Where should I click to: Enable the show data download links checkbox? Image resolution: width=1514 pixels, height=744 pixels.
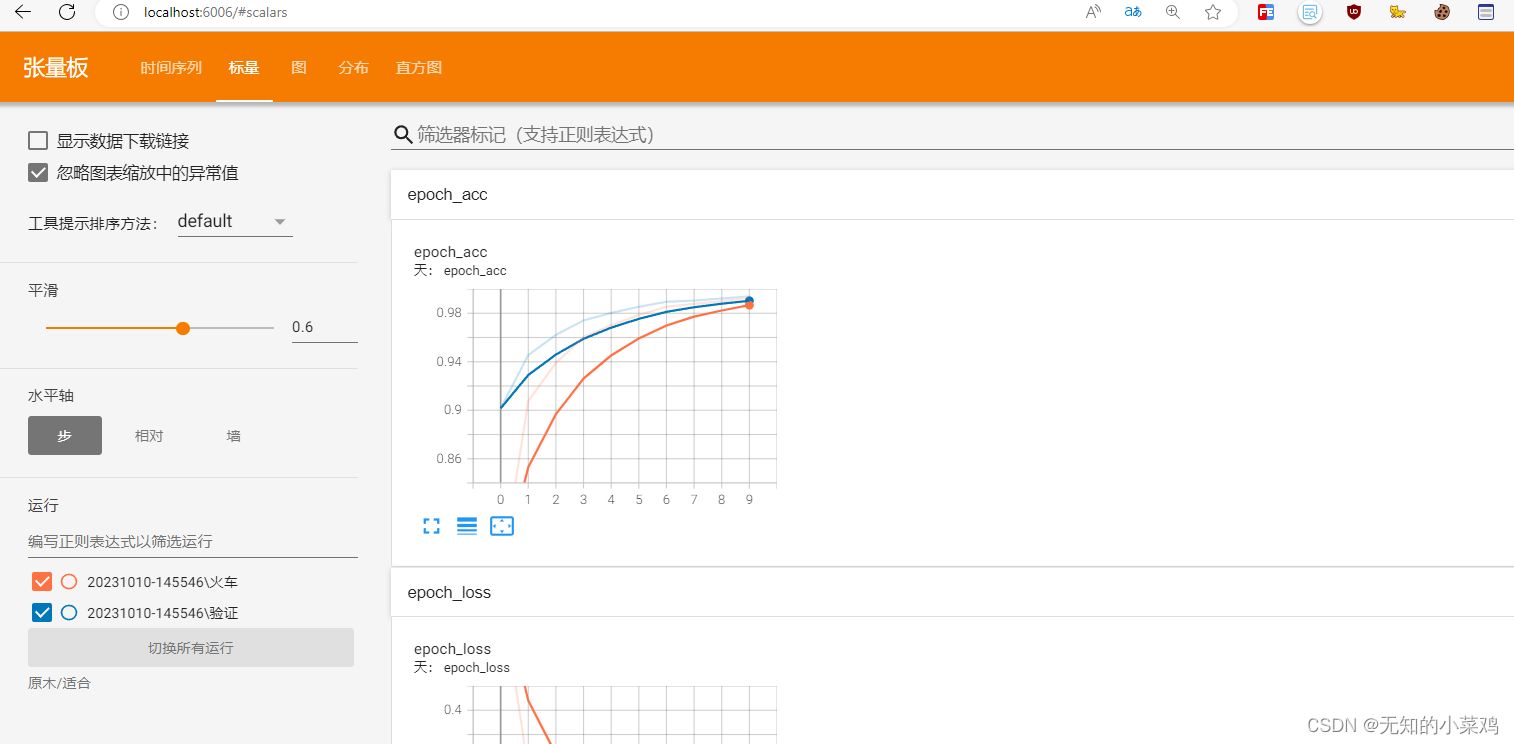click(38, 141)
